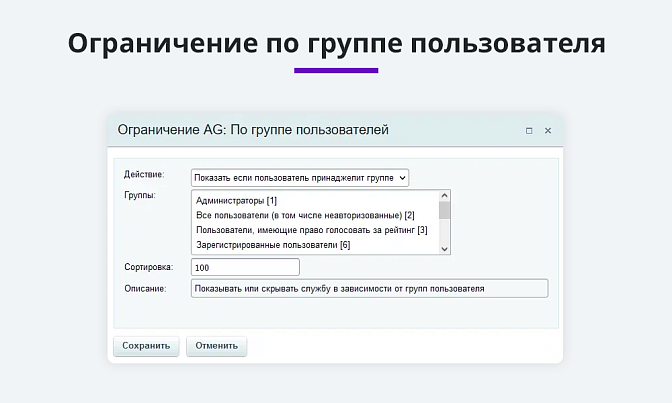Screen dimensions: 672x403
Task: Click the Группы label
Action: click(x=140, y=195)
